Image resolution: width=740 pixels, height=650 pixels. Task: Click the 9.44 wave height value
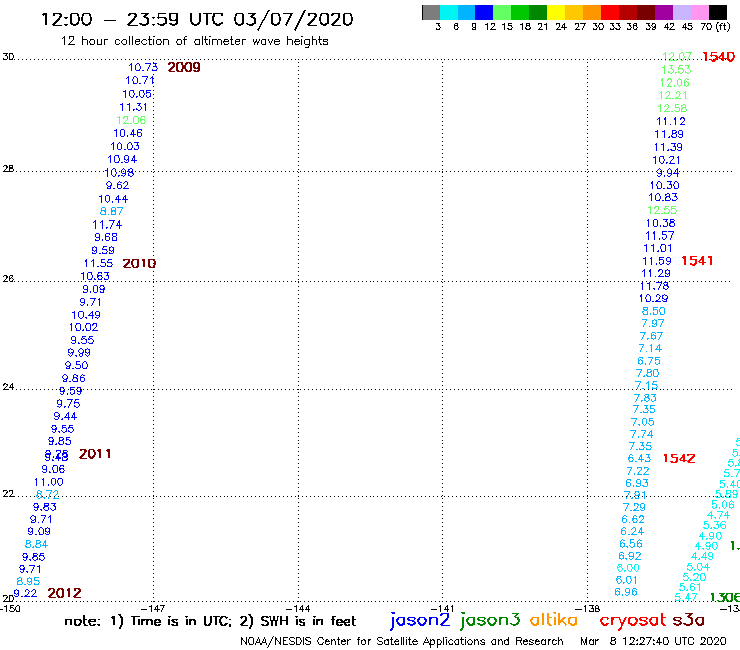65,416
